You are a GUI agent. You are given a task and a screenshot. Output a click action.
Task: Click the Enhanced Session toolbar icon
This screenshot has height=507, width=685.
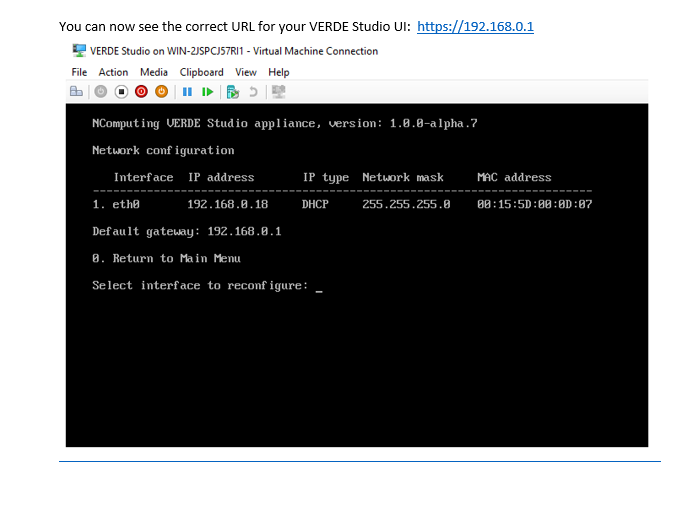pos(278,91)
